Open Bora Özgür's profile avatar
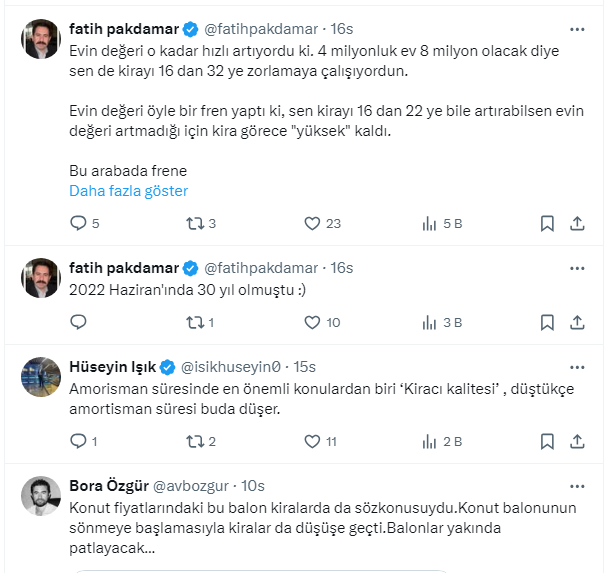Image resolution: width=615 pixels, height=573 pixels. coord(42,496)
